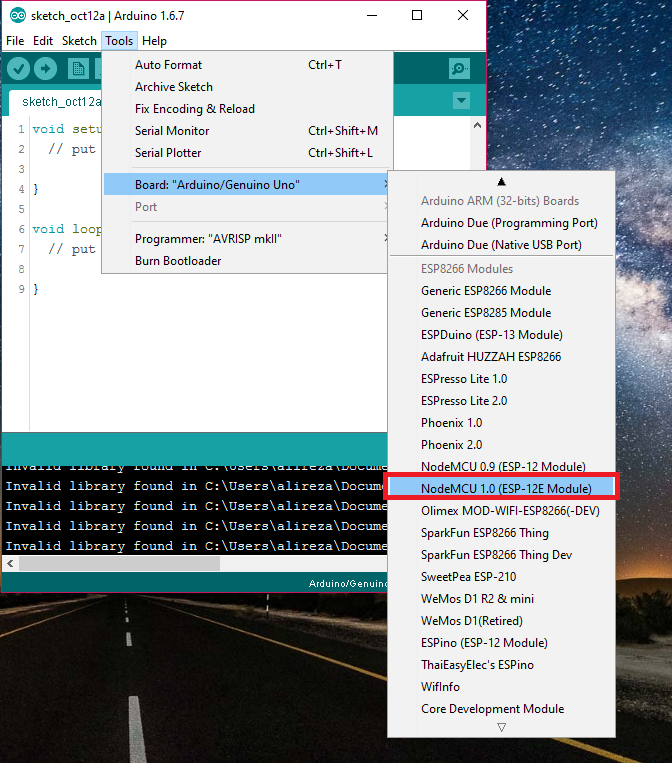Select Generic ESP8266 Module board
The height and width of the screenshot is (763, 672).
click(501, 291)
